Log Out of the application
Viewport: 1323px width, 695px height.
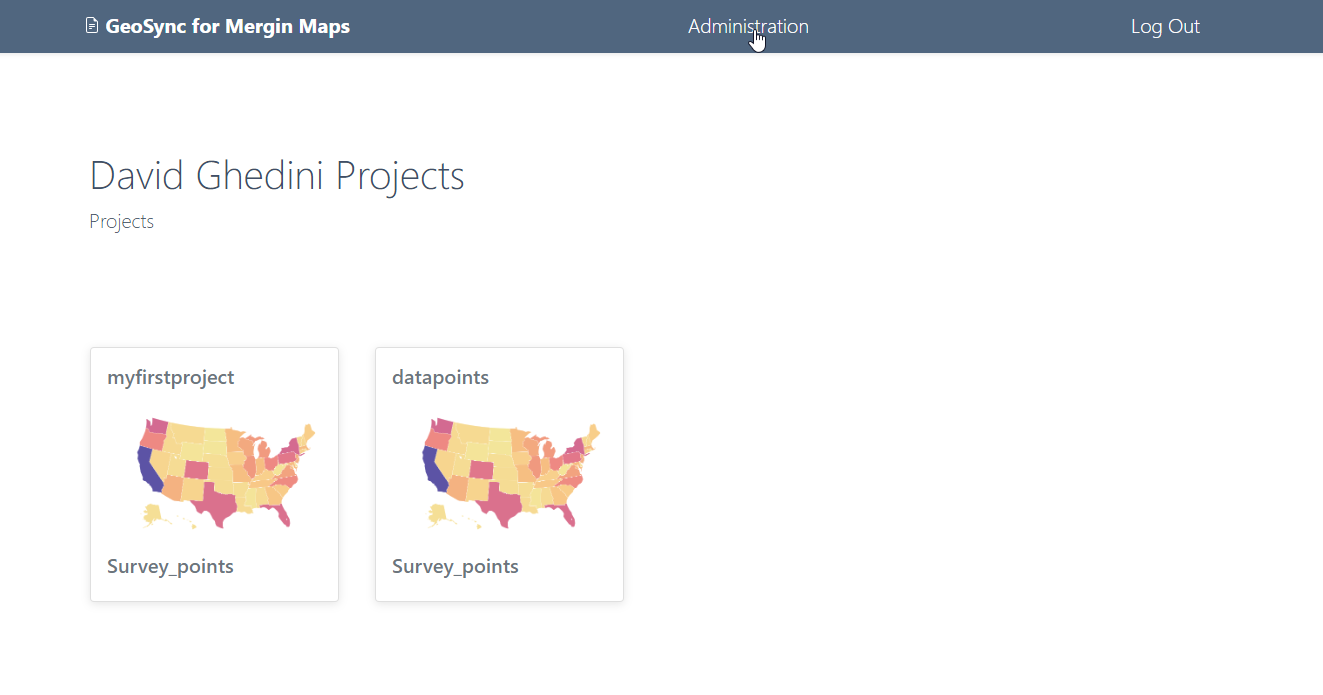(x=1165, y=26)
